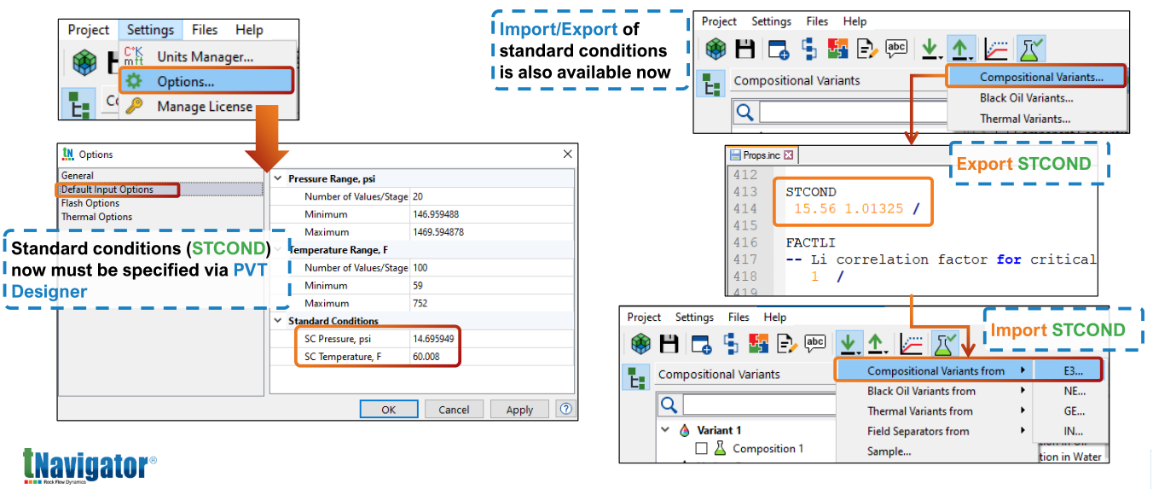The height and width of the screenshot is (489, 1153).
Task: Click green up-arrow export icon in export-menu window
Action: tap(960, 49)
